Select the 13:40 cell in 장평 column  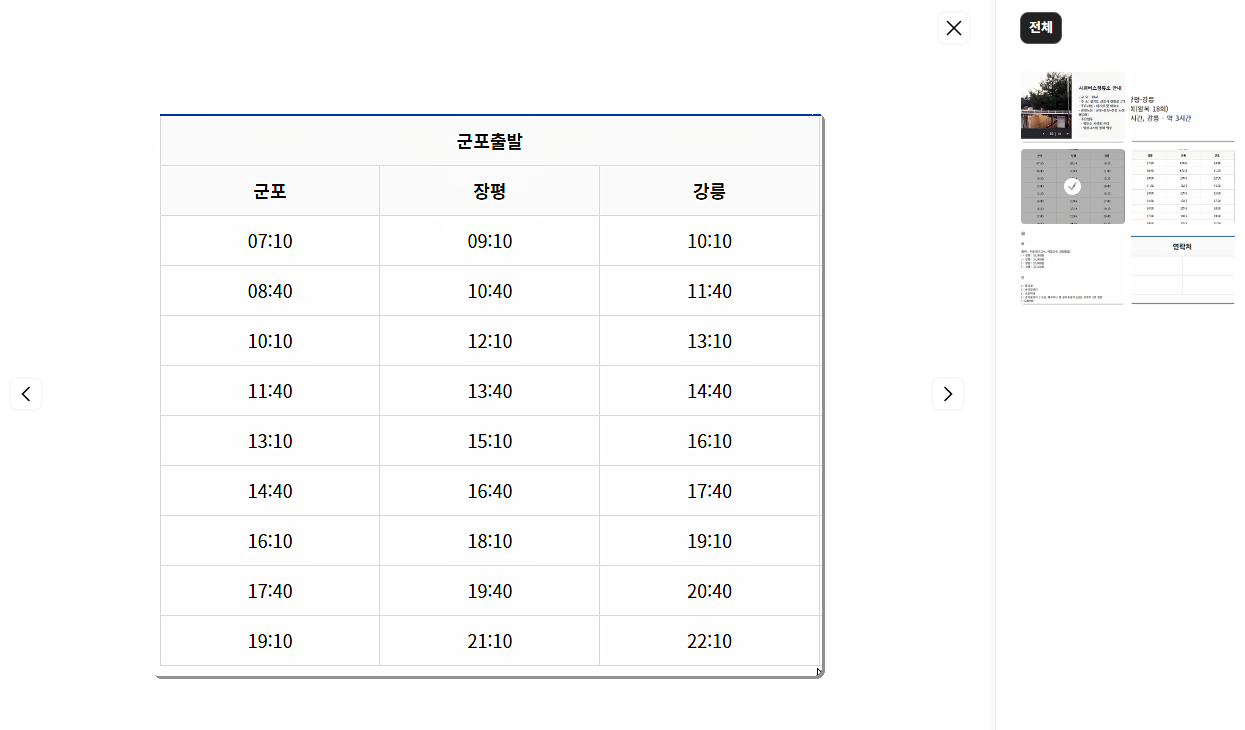click(490, 391)
